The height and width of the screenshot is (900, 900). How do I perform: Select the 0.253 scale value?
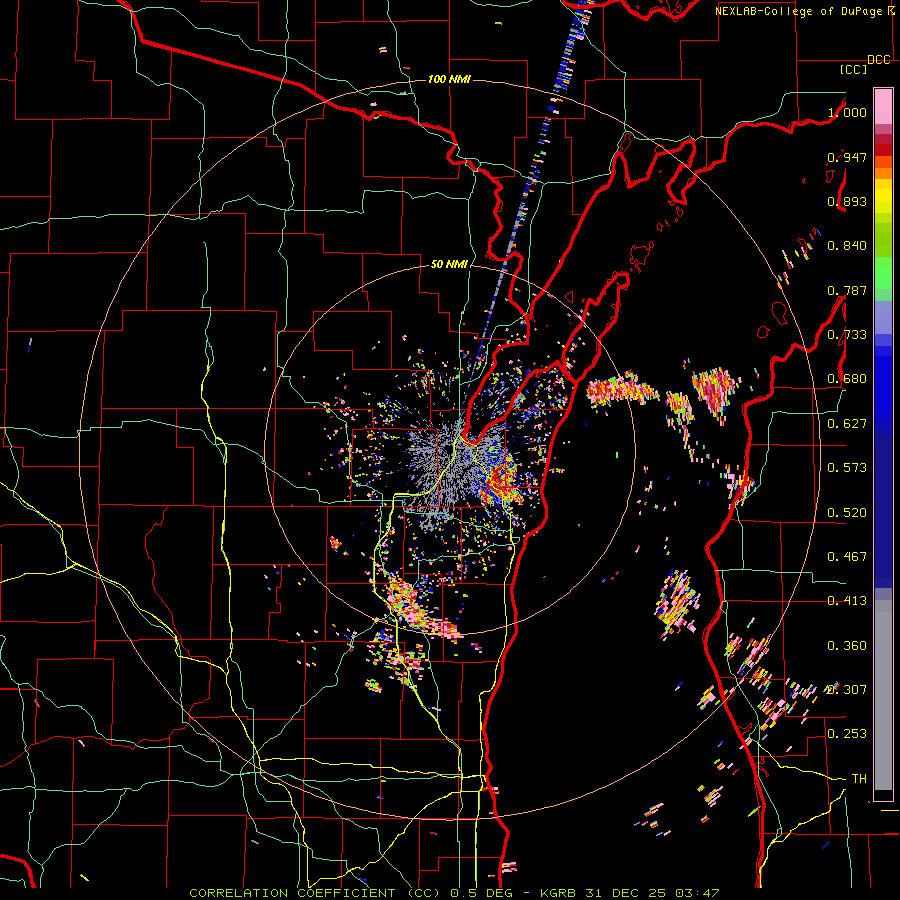click(847, 734)
